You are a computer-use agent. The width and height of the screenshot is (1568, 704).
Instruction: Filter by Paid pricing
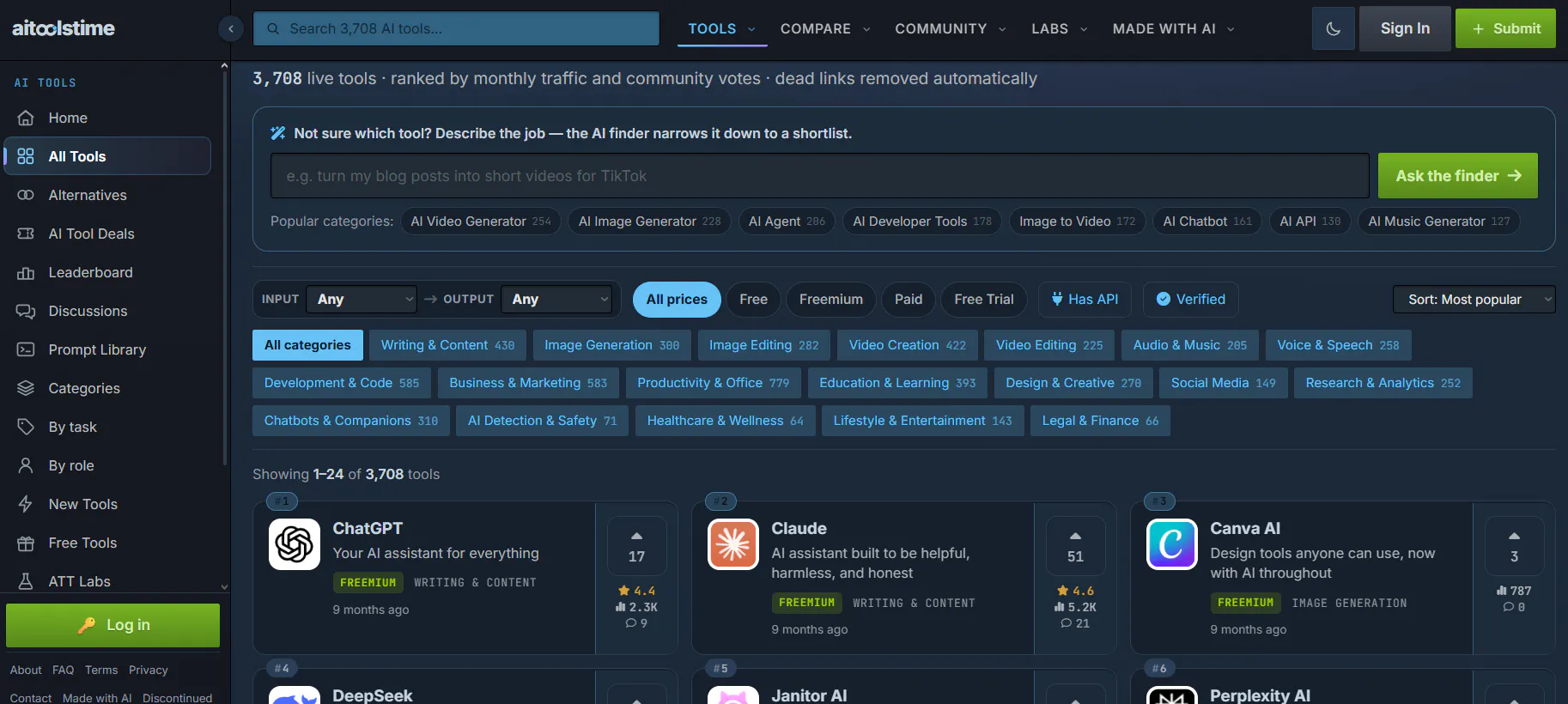pos(909,300)
